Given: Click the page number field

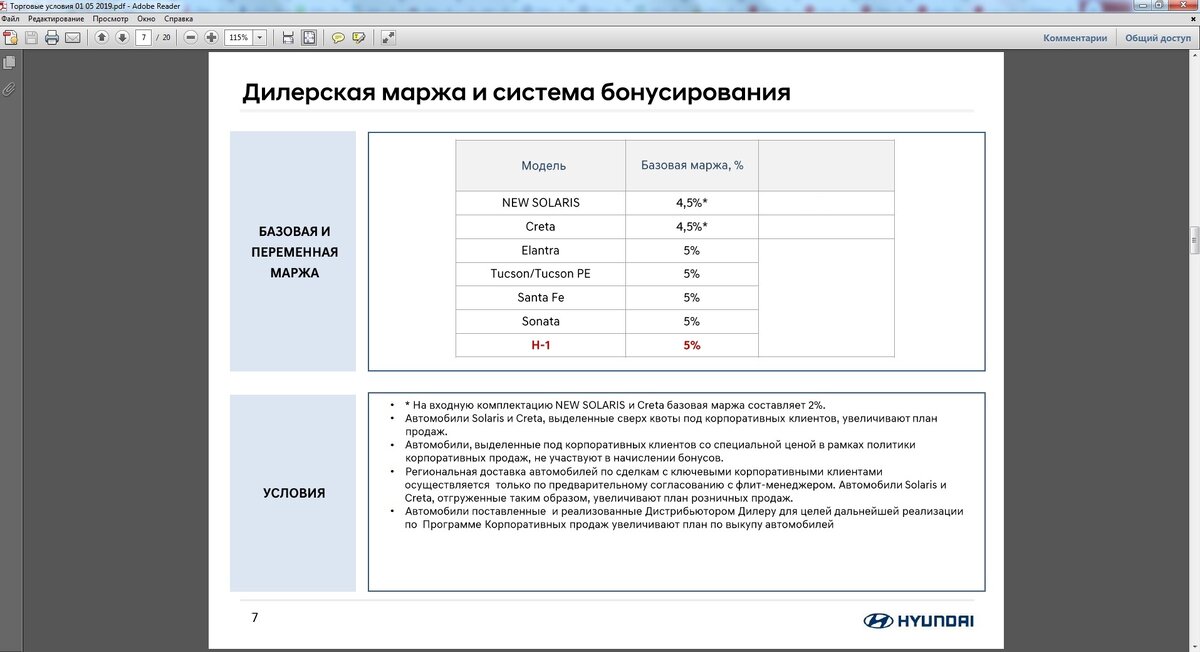Looking at the screenshot, I should (x=144, y=38).
